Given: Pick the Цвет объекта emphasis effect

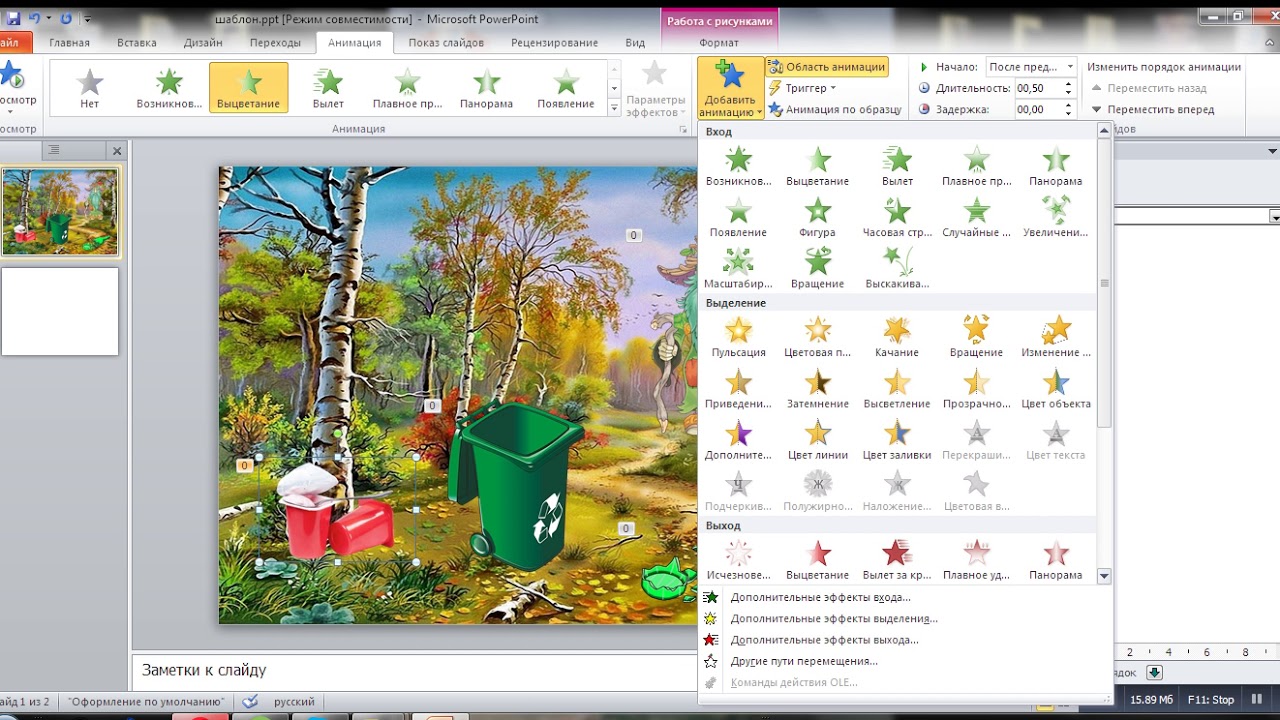Looking at the screenshot, I should click(1056, 388).
